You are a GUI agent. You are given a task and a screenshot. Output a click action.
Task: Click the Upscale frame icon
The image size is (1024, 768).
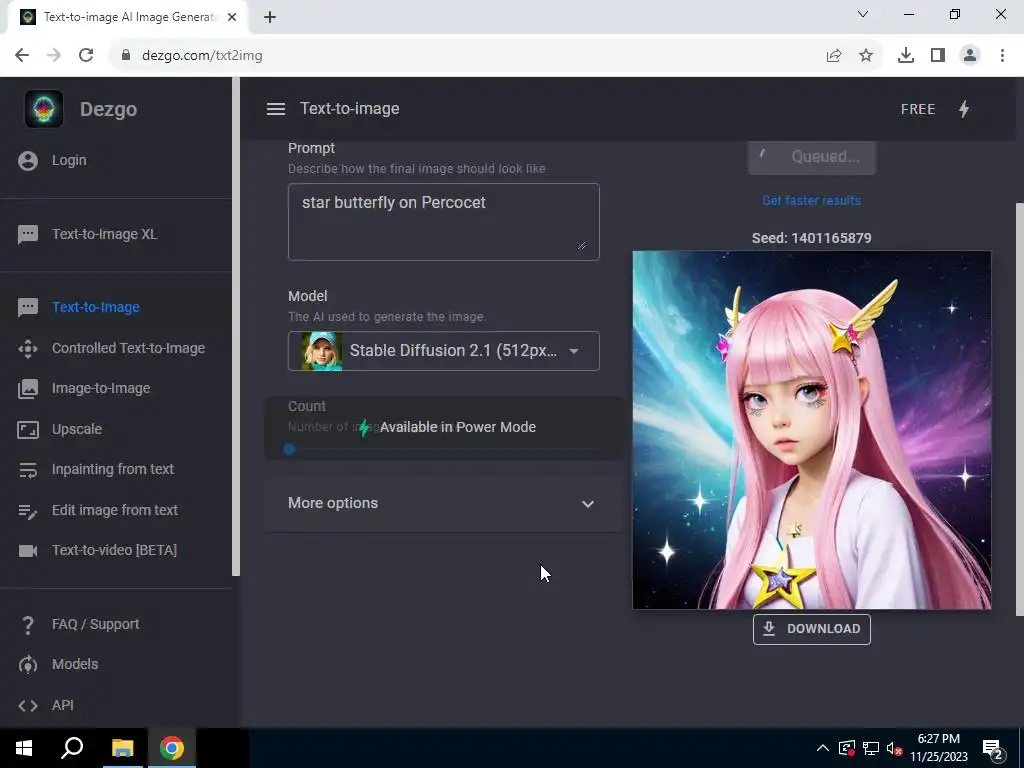pos(28,429)
